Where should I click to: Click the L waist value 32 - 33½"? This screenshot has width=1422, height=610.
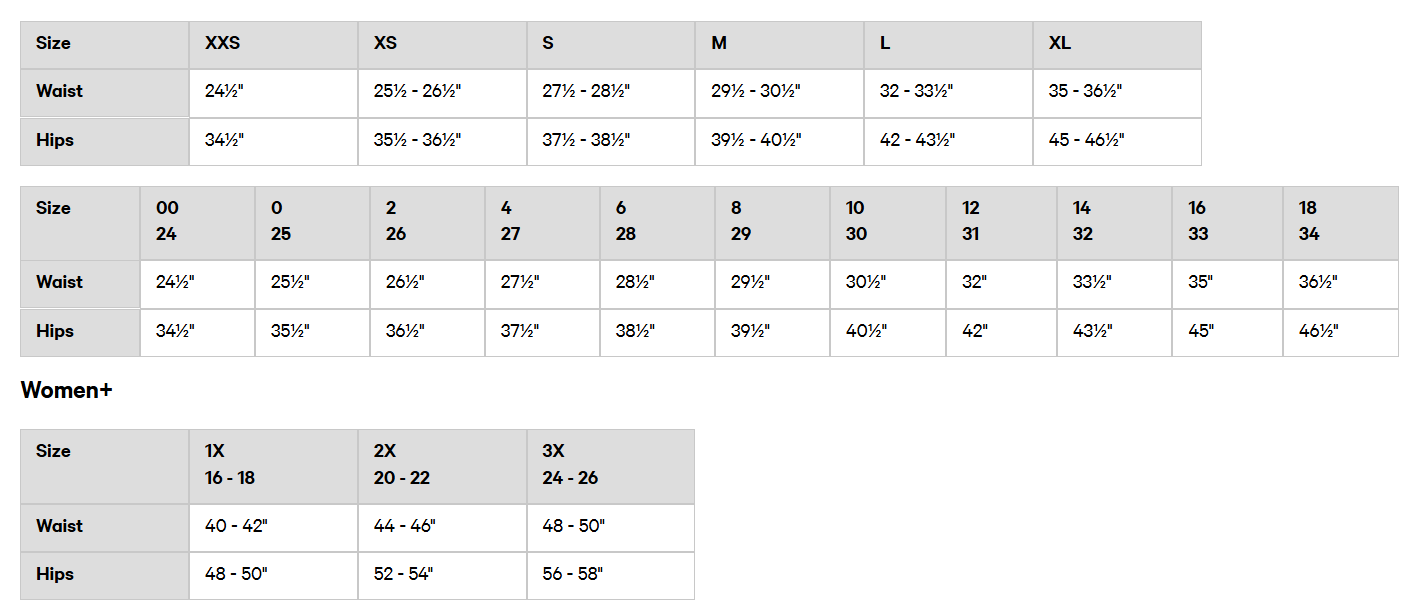pos(948,92)
